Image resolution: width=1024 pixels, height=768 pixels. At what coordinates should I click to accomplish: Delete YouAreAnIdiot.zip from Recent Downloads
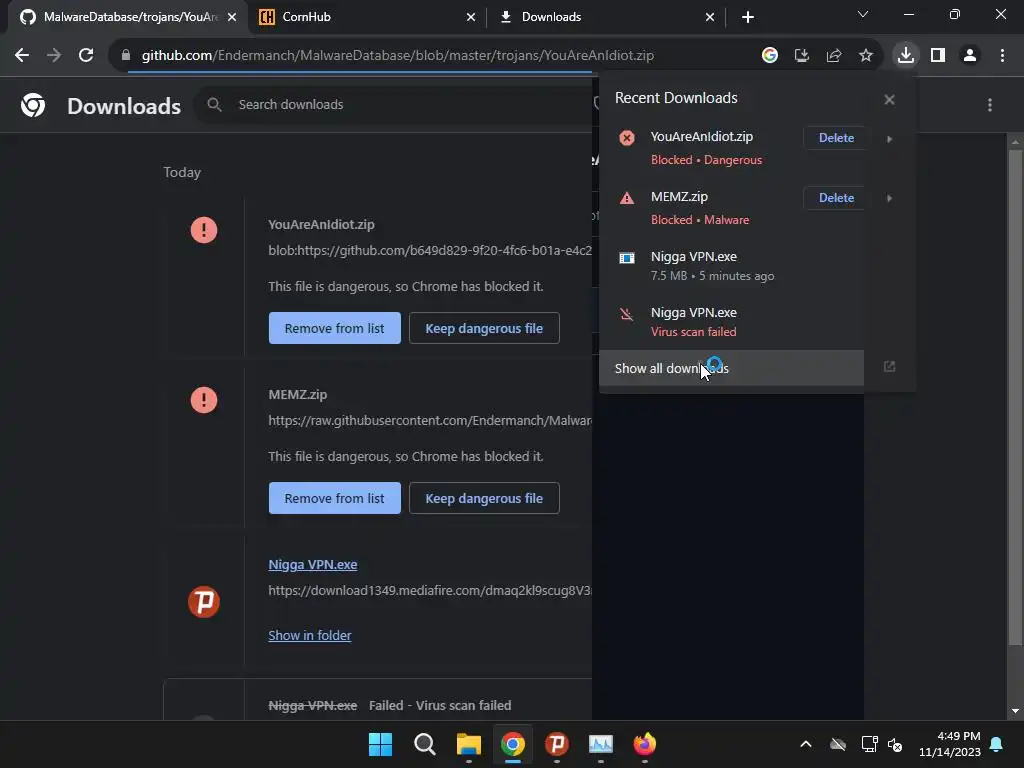(836, 138)
